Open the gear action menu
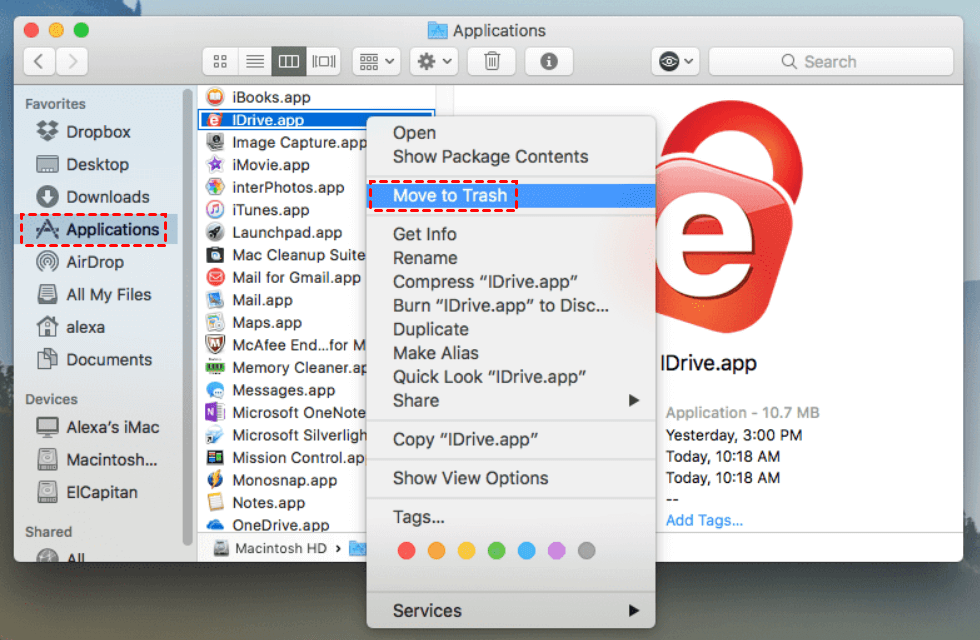 click(434, 61)
